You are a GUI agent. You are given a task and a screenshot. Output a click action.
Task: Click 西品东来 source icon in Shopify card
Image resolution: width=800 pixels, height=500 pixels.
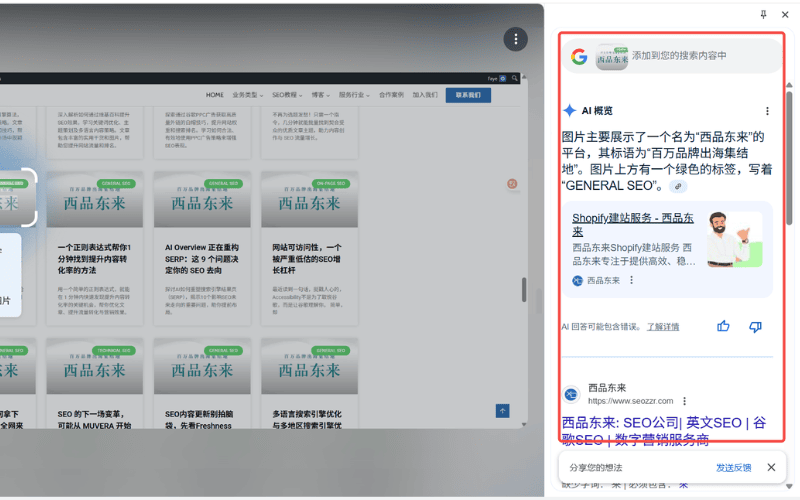click(577, 281)
